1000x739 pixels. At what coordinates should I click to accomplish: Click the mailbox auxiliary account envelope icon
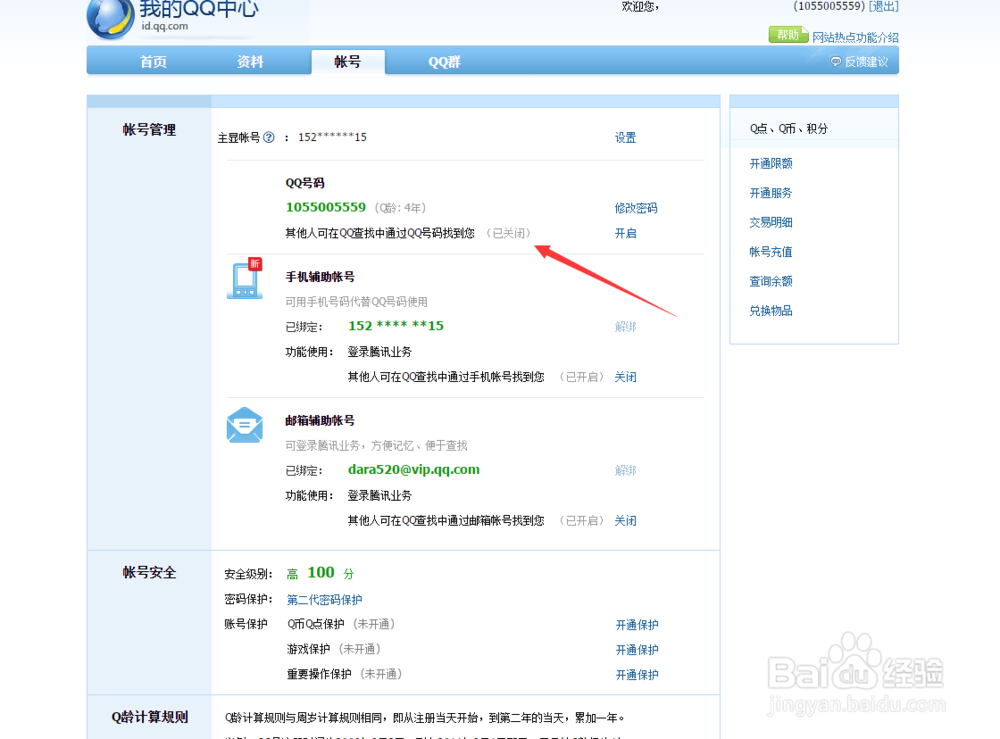point(245,425)
